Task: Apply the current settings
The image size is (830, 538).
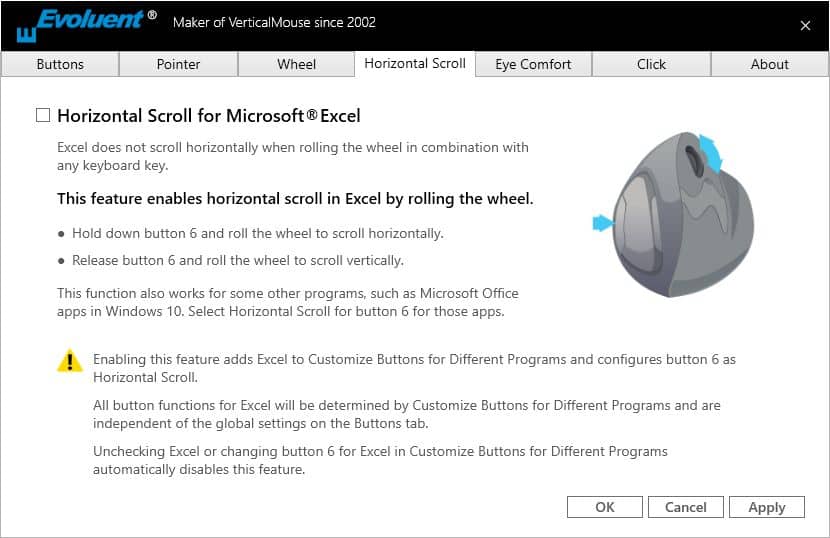Action: (766, 507)
